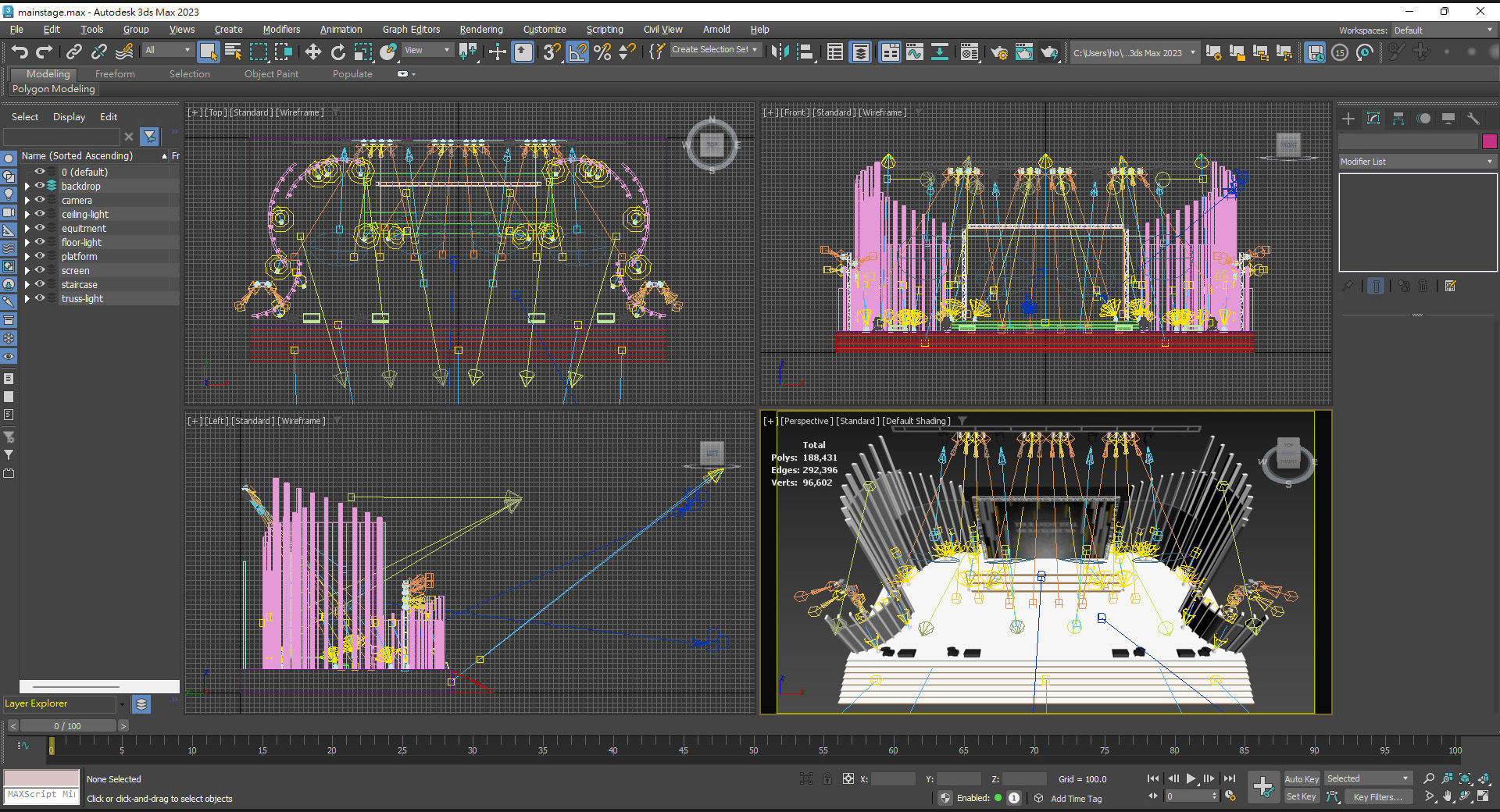Image resolution: width=1500 pixels, height=812 pixels.
Task: Select the Move transform tool
Action: (x=312, y=52)
